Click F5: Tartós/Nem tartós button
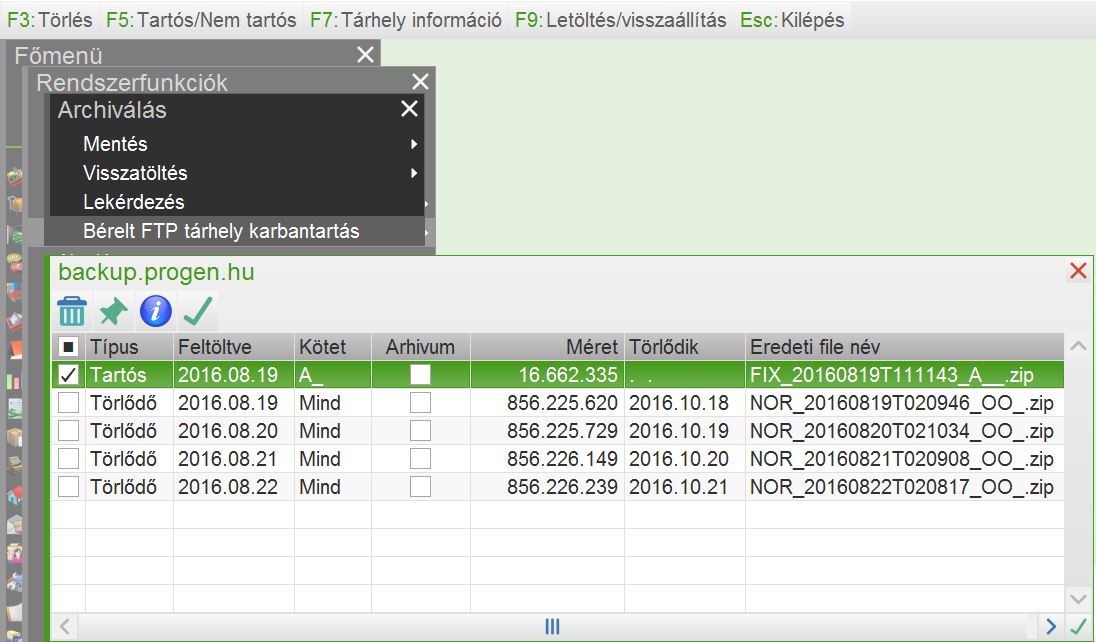Image resolution: width=1096 pixels, height=642 pixels. click(201, 20)
